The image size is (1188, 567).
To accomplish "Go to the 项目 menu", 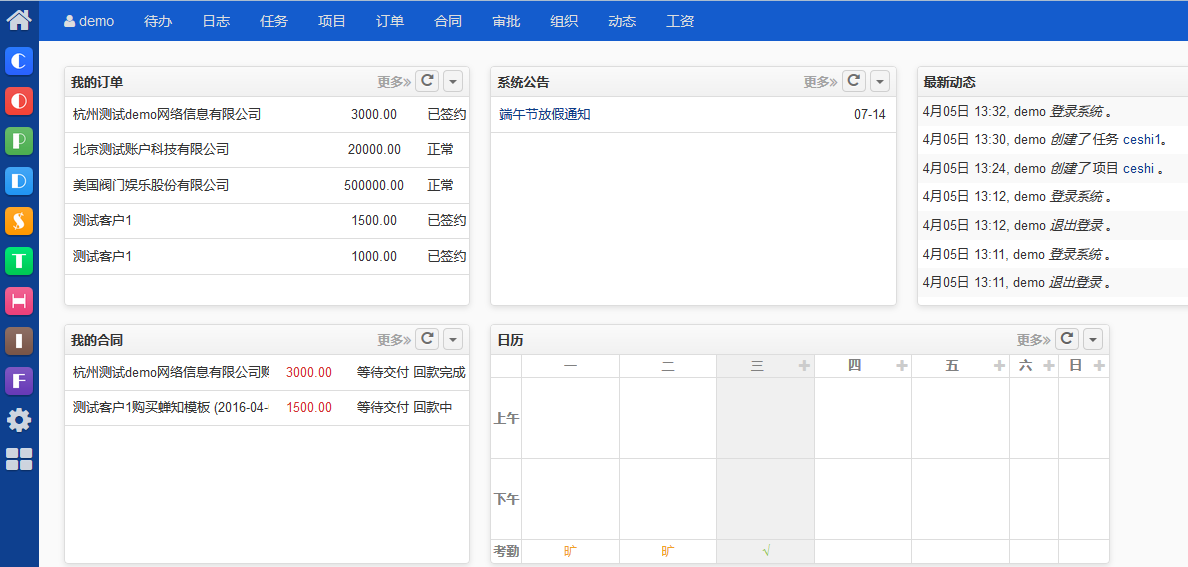I will [332, 21].
